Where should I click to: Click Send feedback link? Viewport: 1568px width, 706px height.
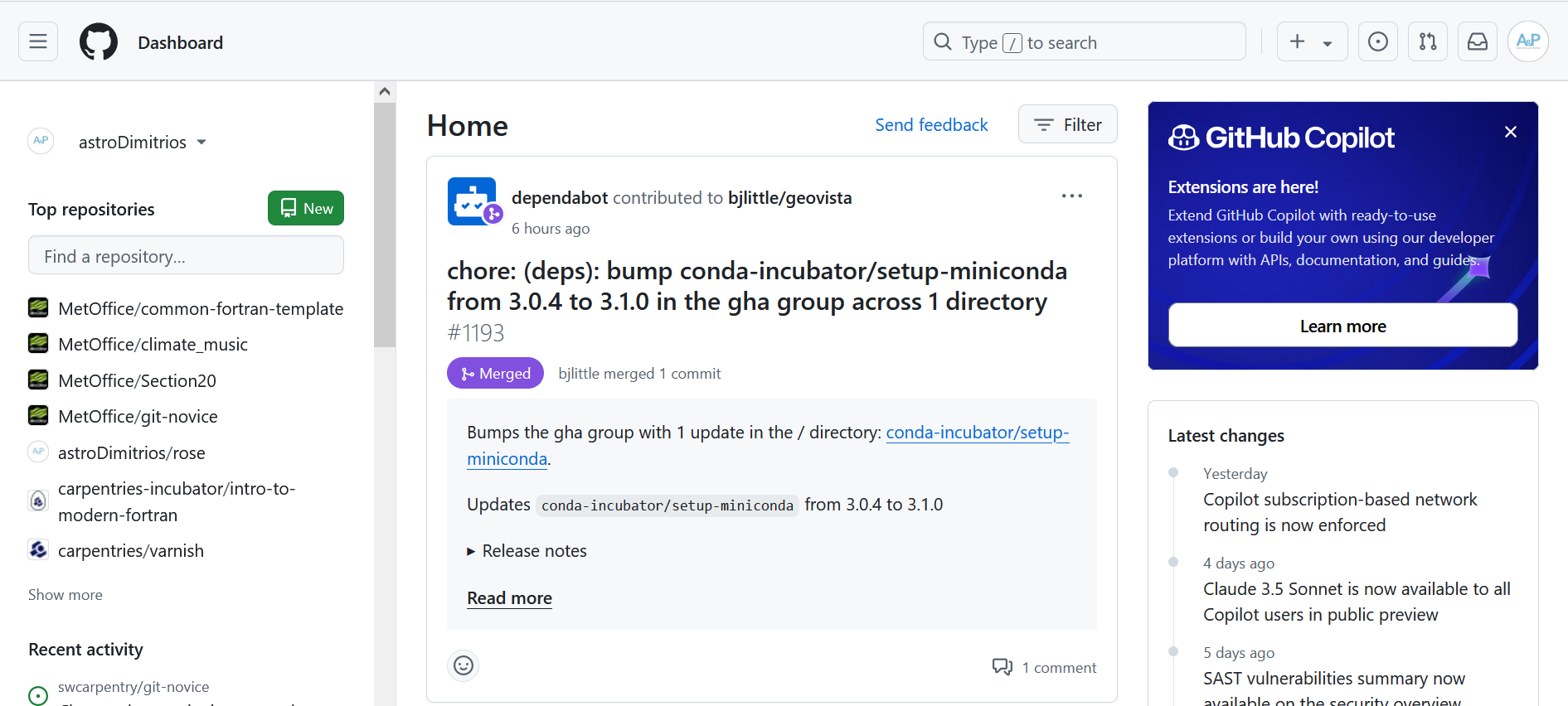pos(931,124)
